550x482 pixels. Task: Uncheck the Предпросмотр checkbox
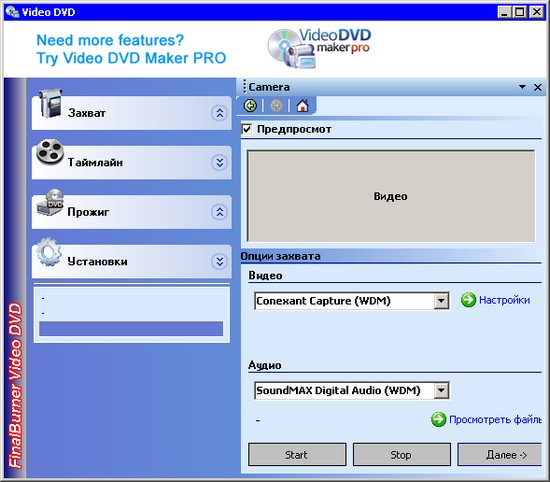tap(247, 129)
